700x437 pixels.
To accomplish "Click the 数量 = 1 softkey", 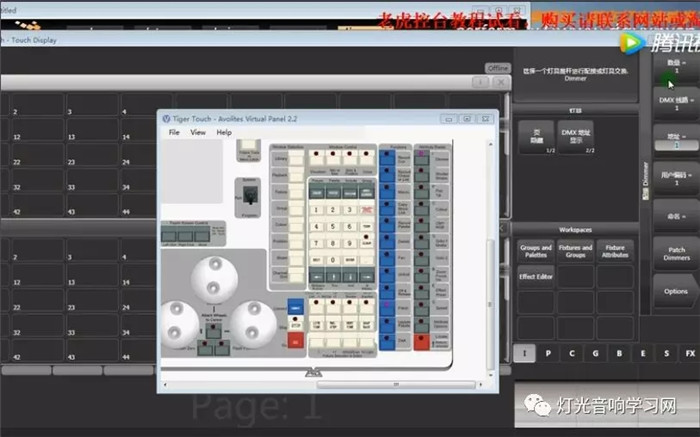I will click(x=676, y=67).
